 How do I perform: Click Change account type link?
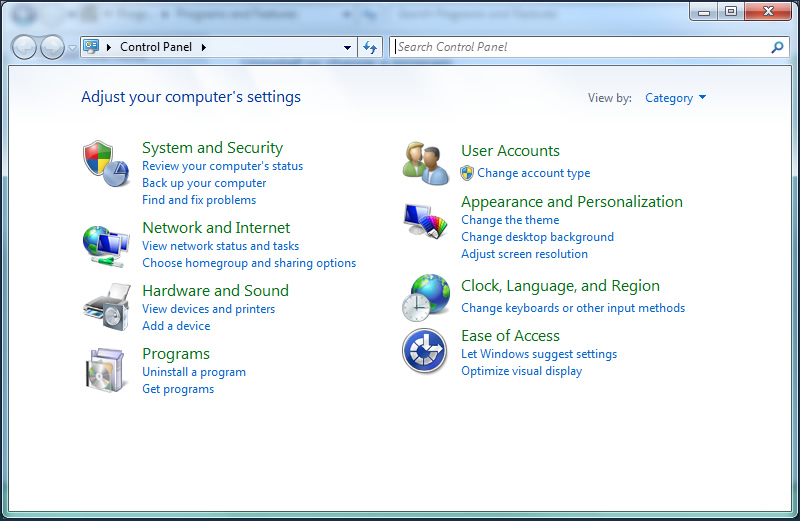(534, 173)
